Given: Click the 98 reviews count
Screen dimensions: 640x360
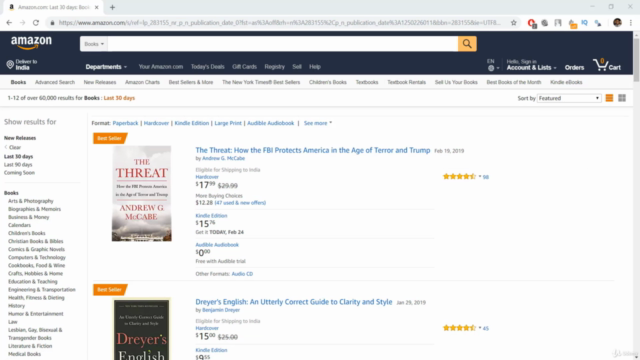Looking at the screenshot, I should tap(485, 177).
